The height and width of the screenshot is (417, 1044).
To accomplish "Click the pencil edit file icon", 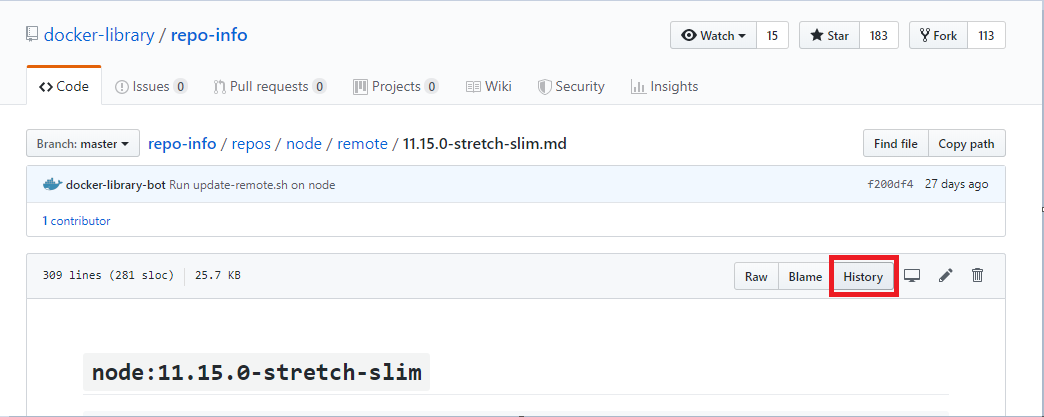I will 945,276.
